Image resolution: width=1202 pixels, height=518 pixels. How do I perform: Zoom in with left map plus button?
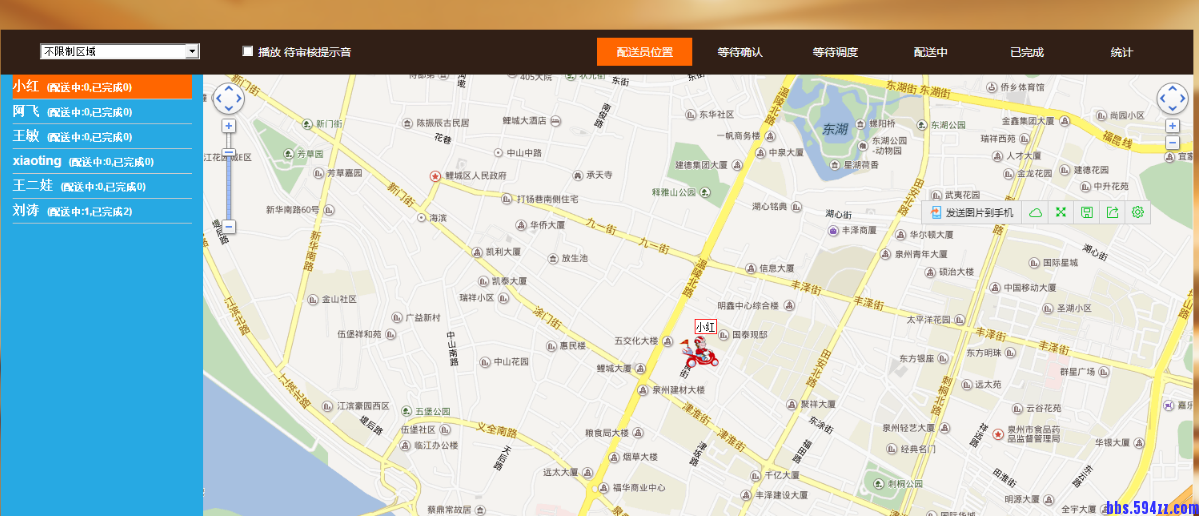[229, 126]
